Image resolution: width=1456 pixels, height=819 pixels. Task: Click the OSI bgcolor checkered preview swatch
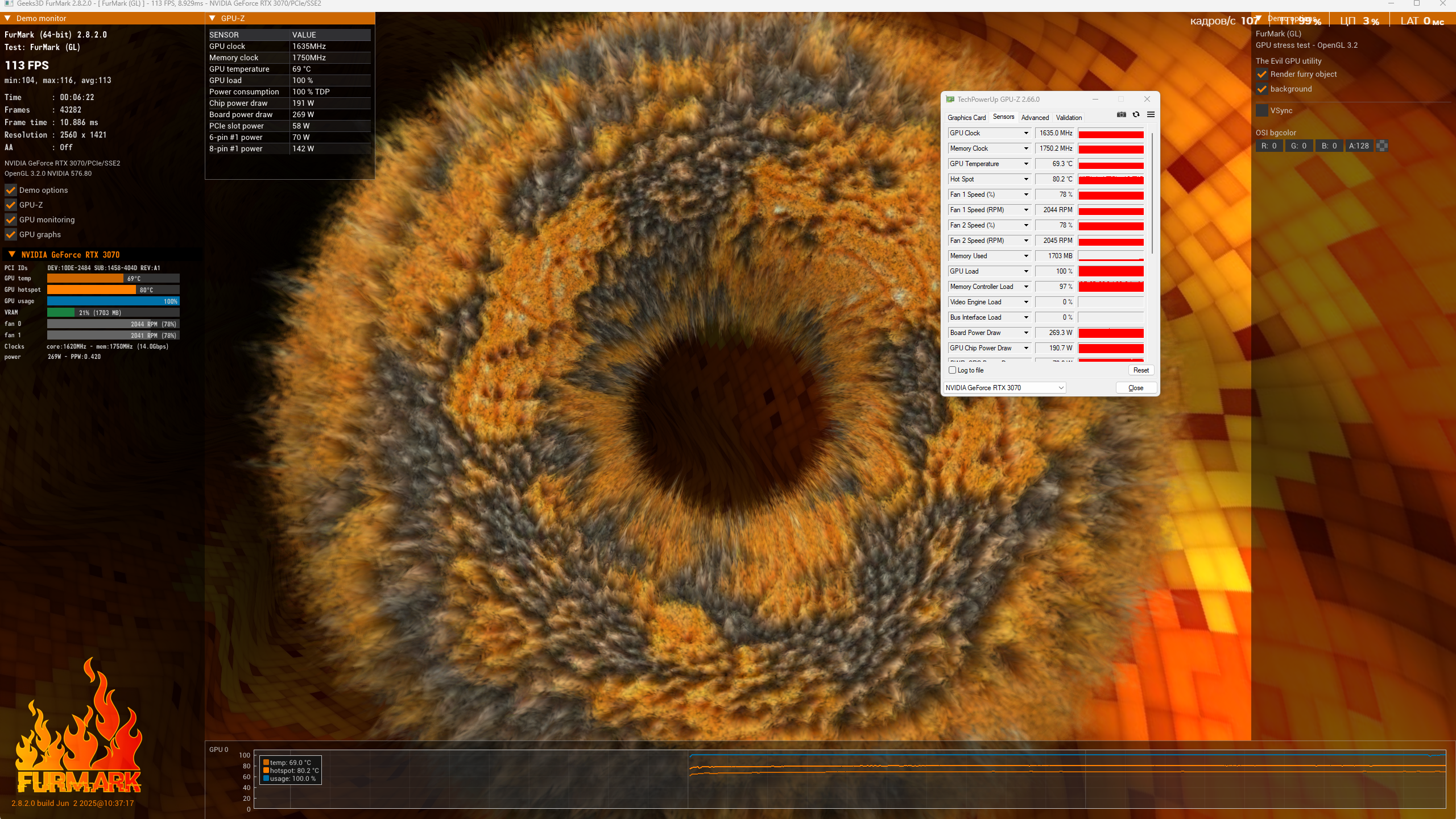tap(1382, 146)
